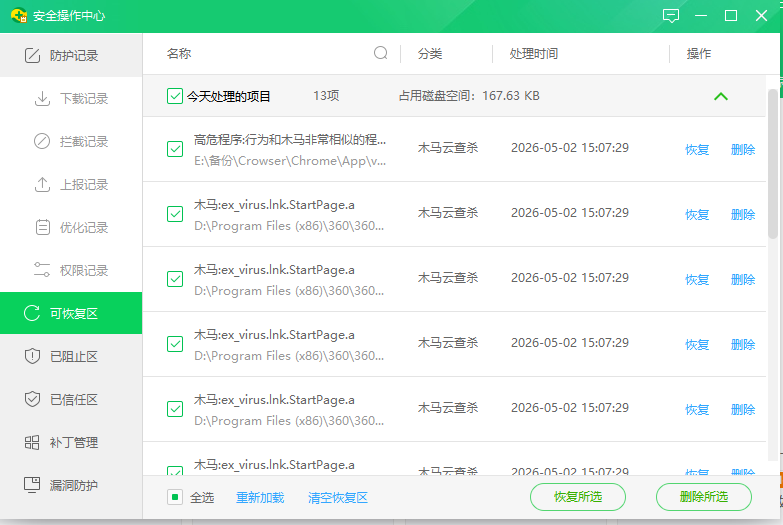Close the 安全操作中心 window

pos(761,15)
